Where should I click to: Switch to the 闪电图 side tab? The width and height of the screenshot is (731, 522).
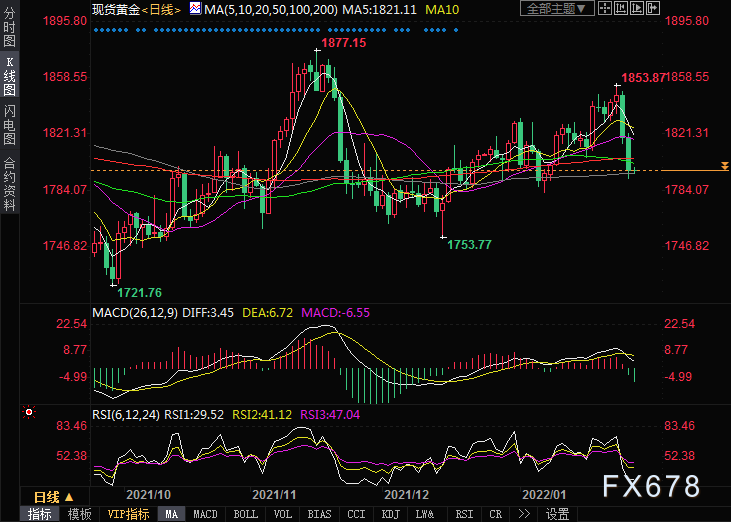9,124
